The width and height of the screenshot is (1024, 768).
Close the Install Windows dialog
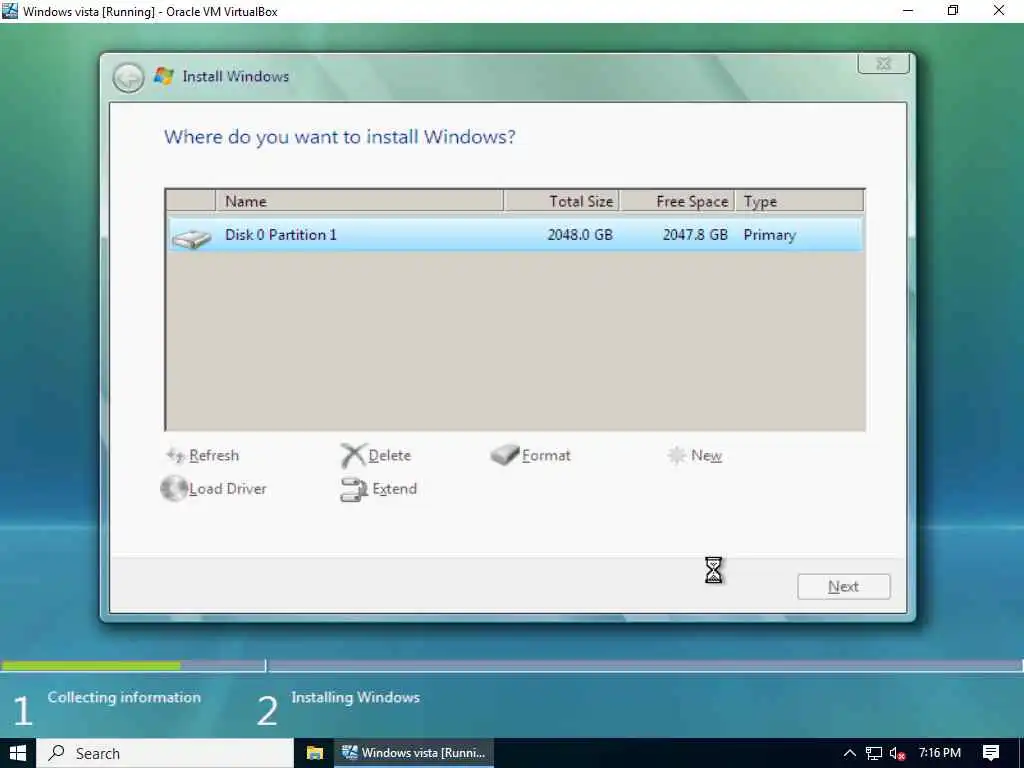tap(883, 63)
